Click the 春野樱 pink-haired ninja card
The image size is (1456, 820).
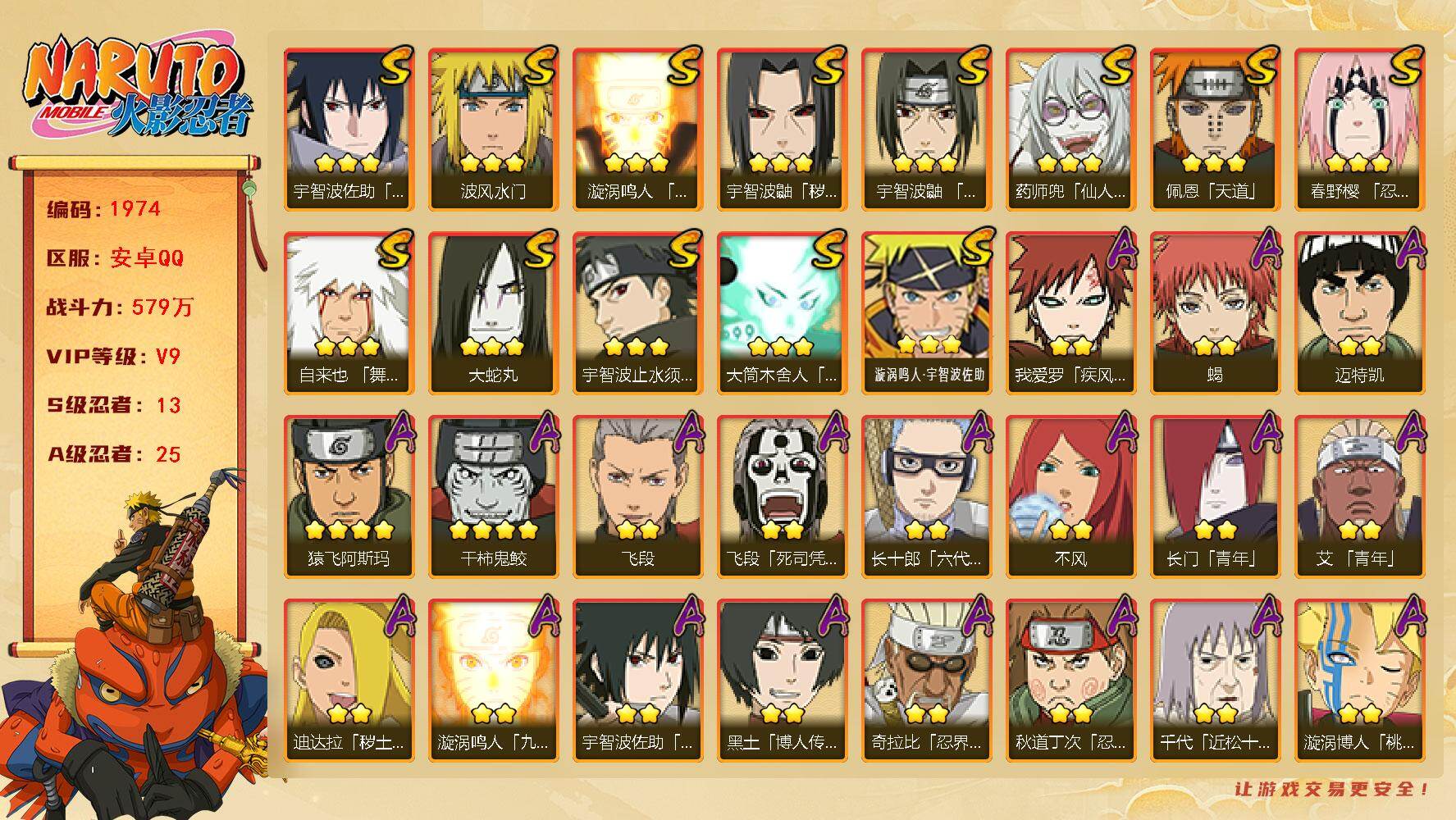point(1359,130)
